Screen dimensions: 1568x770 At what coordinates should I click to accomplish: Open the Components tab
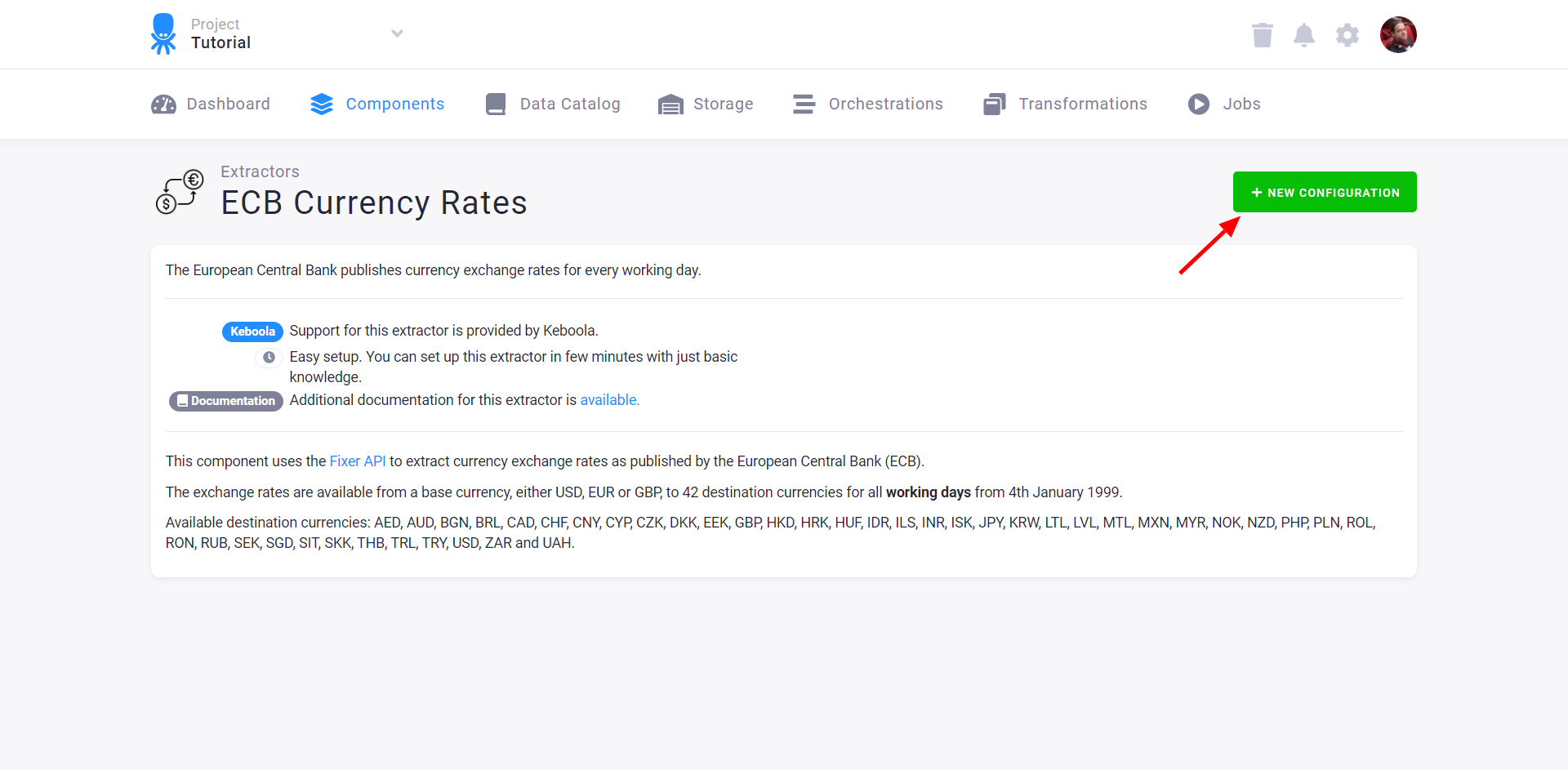click(x=377, y=105)
